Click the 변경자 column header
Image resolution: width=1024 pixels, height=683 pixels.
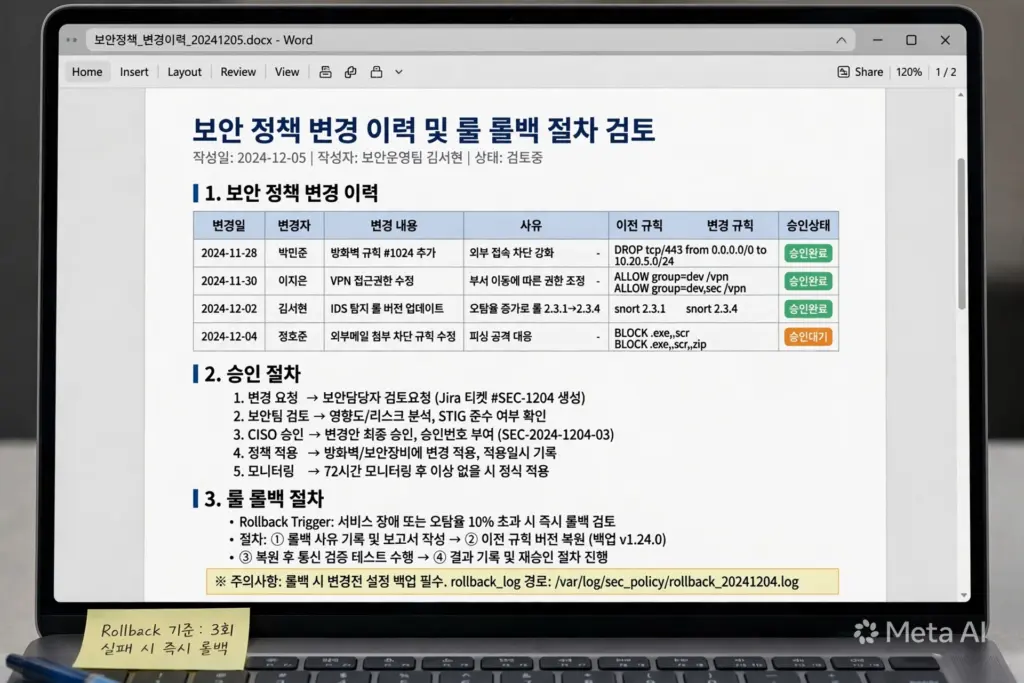coord(294,225)
